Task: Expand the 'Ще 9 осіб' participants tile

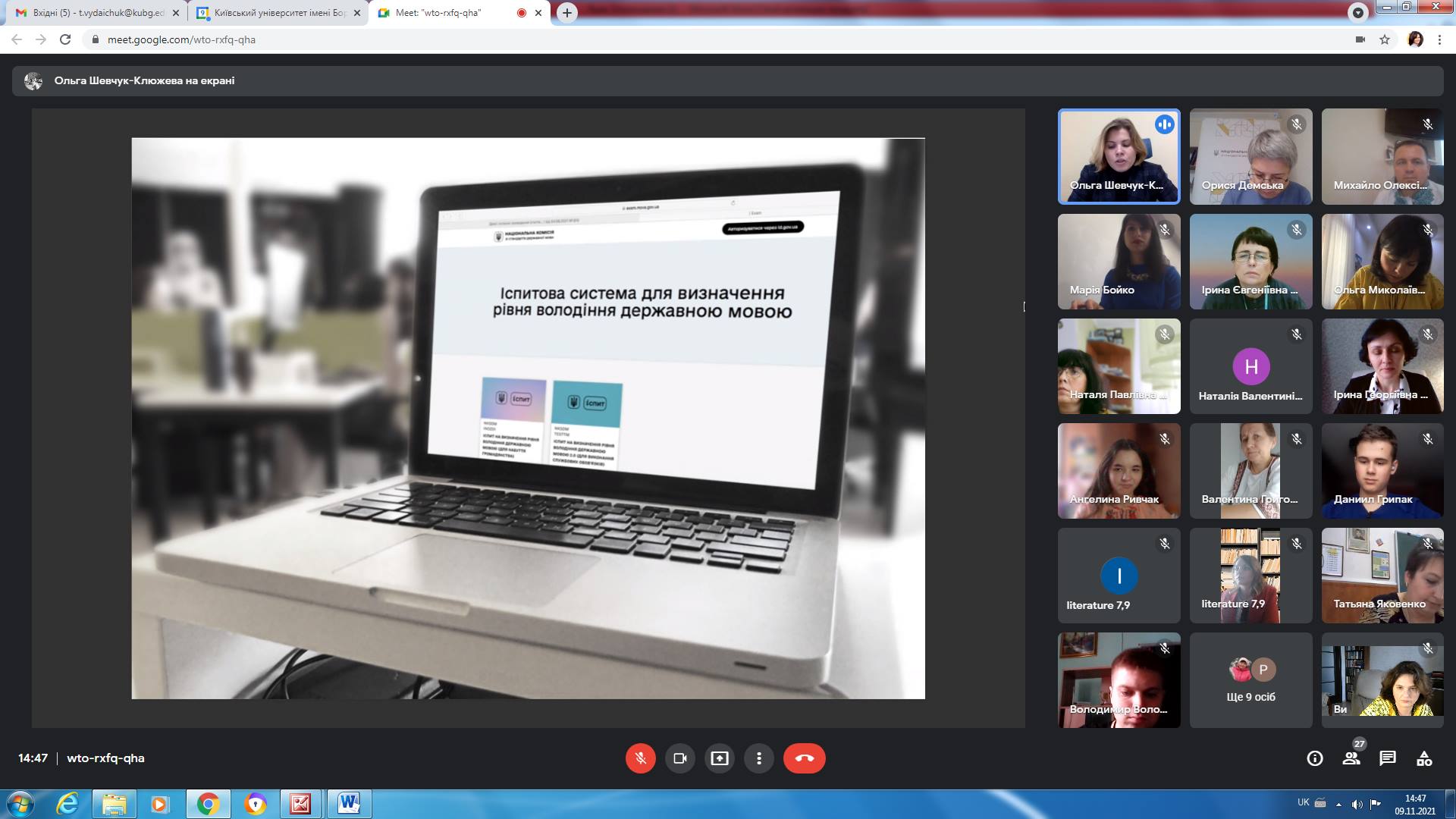Action: [1250, 680]
